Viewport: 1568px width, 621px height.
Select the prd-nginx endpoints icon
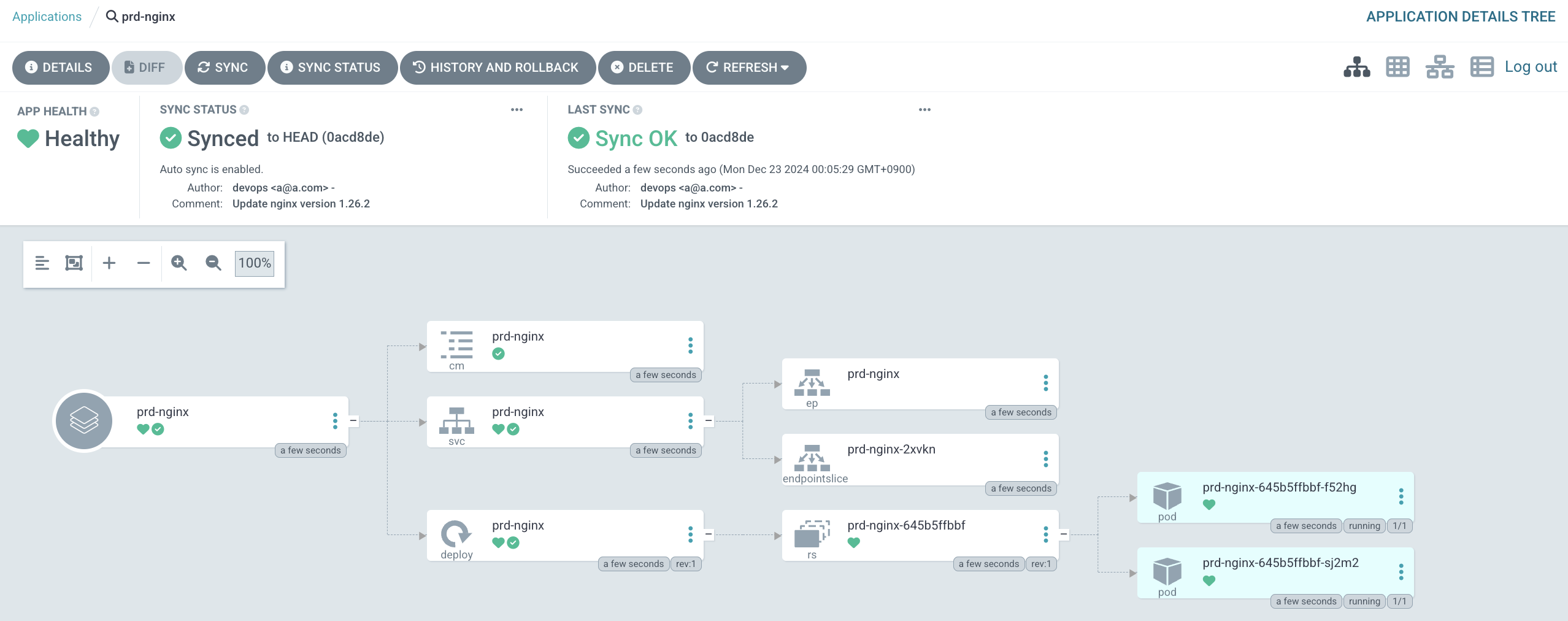pyautogui.click(x=812, y=382)
